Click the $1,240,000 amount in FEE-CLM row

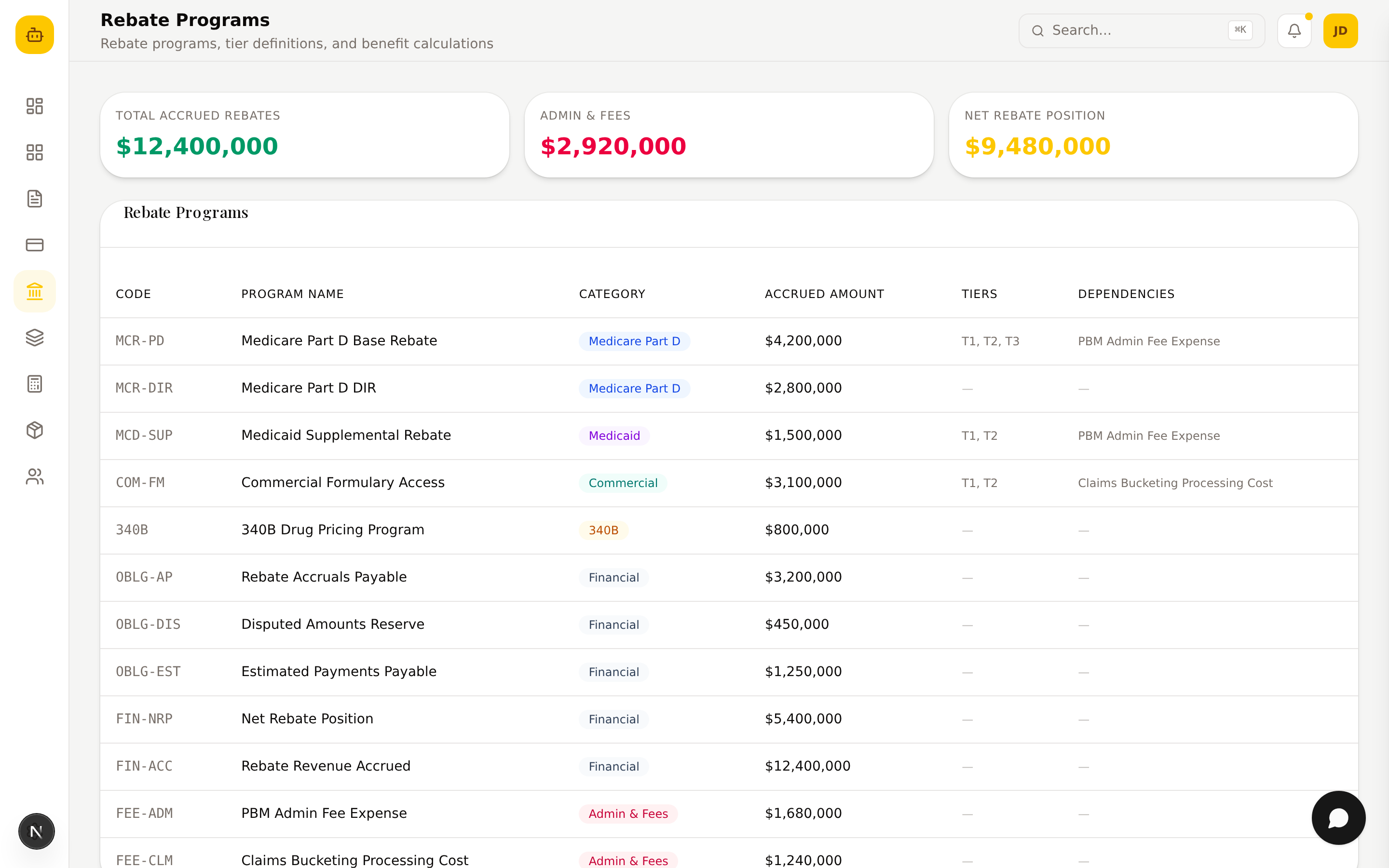pyautogui.click(x=803, y=861)
